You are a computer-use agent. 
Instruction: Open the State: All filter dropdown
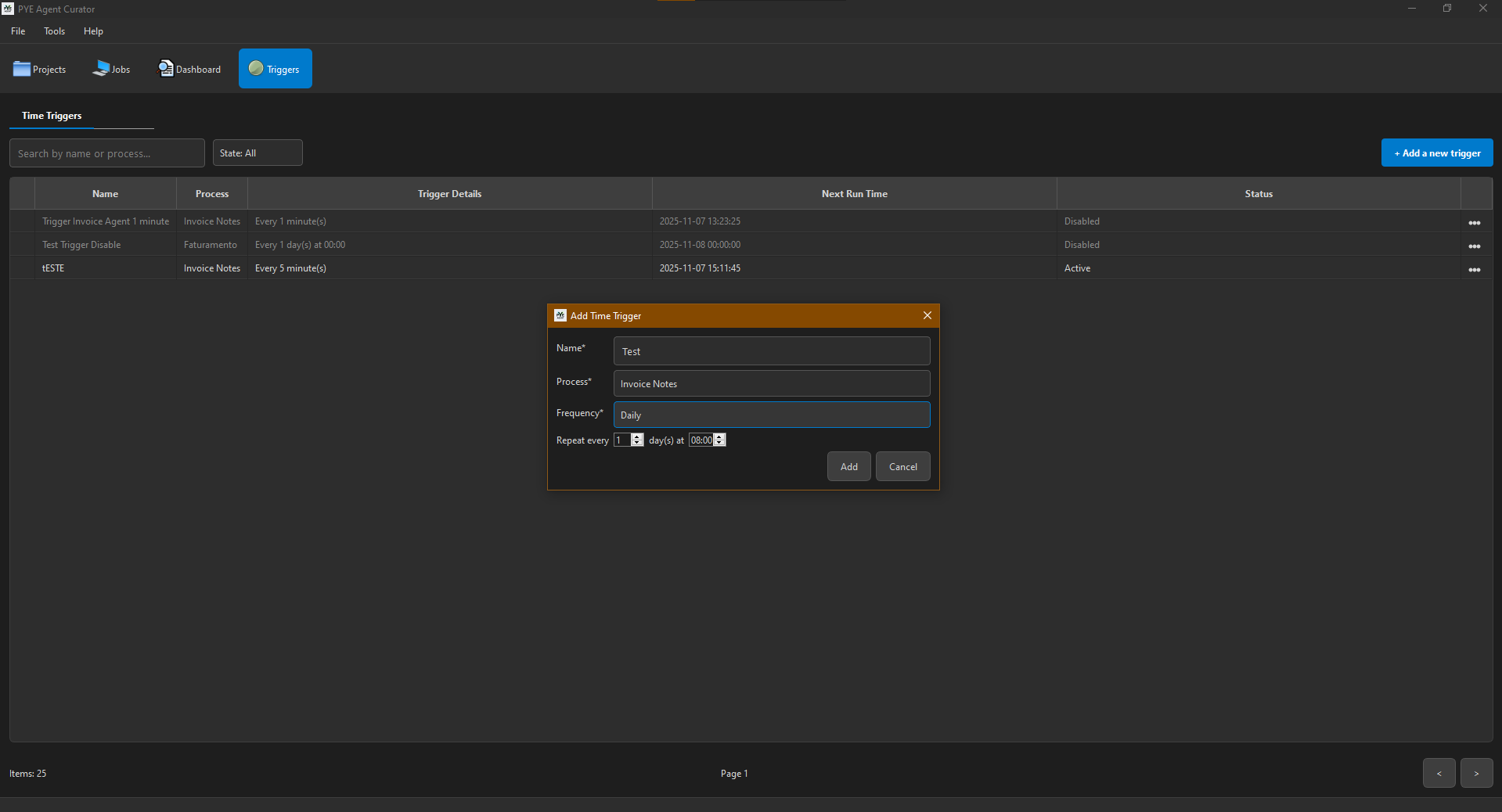tap(257, 153)
